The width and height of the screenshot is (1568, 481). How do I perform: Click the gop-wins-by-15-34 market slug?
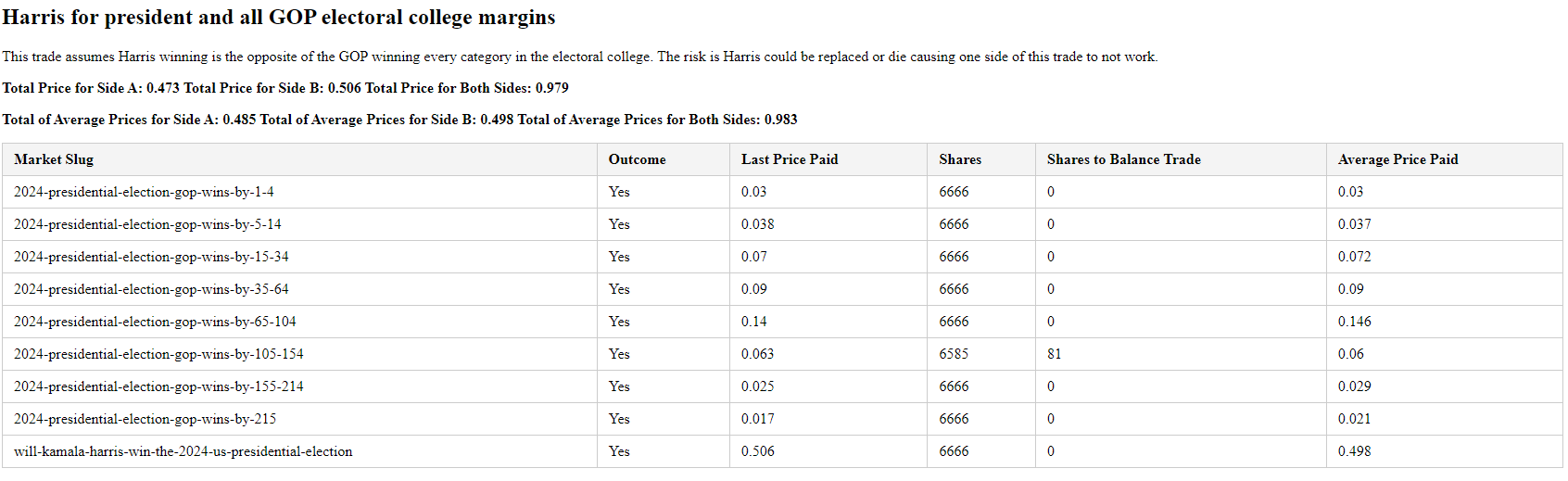[151, 257]
